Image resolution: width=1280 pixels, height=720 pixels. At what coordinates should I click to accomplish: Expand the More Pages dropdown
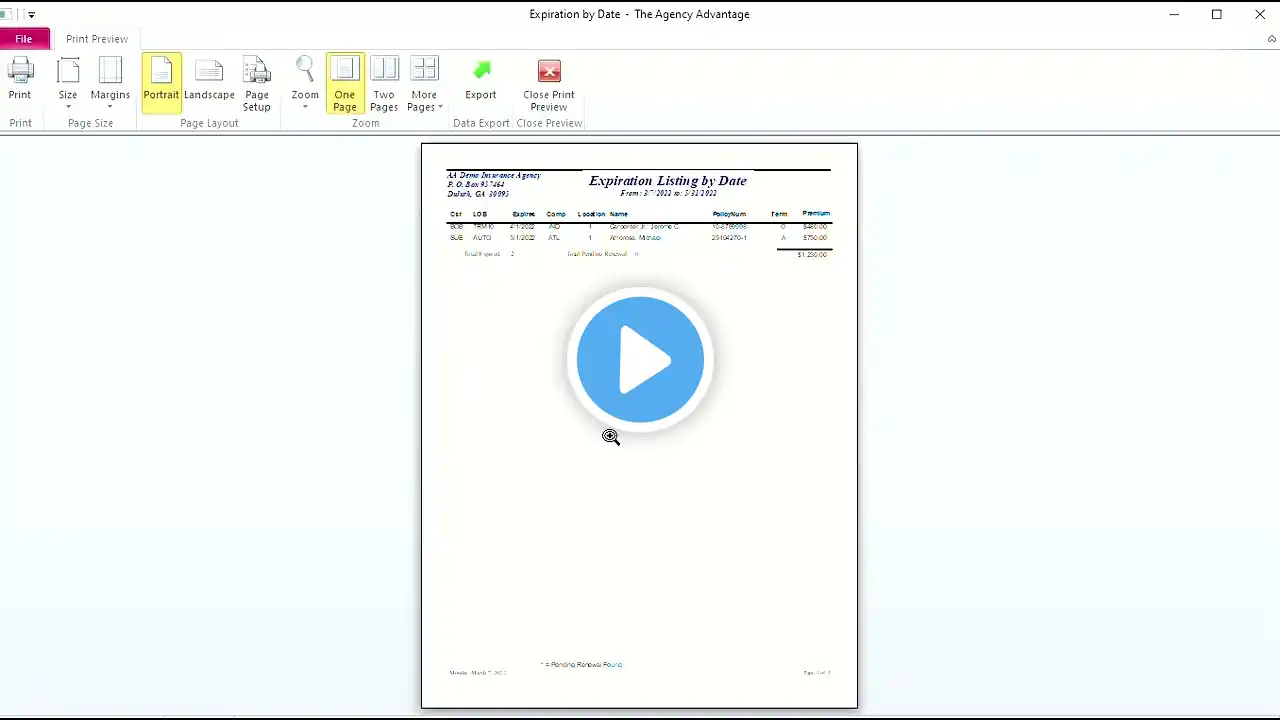click(x=424, y=84)
